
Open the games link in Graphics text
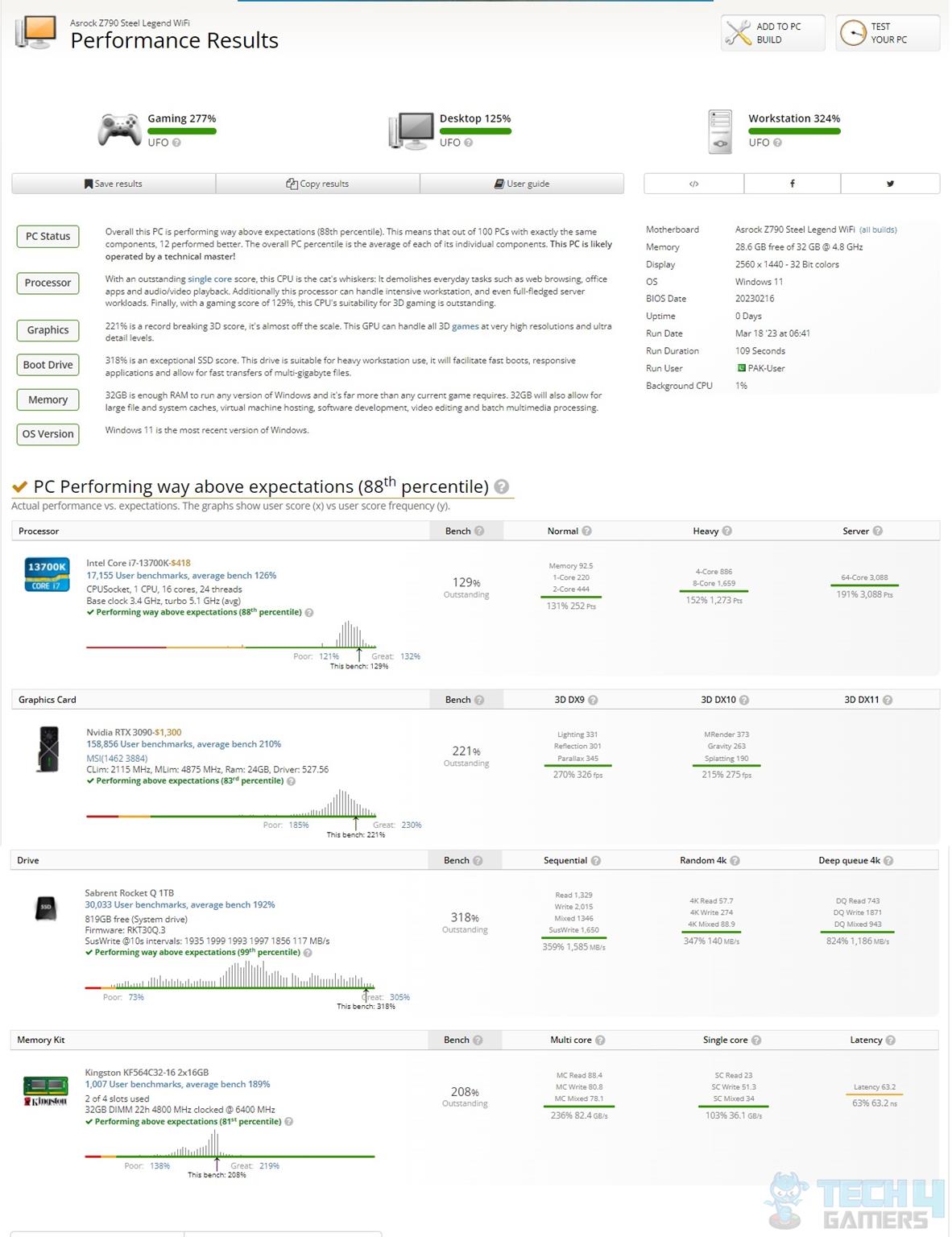tap(465, 326)
